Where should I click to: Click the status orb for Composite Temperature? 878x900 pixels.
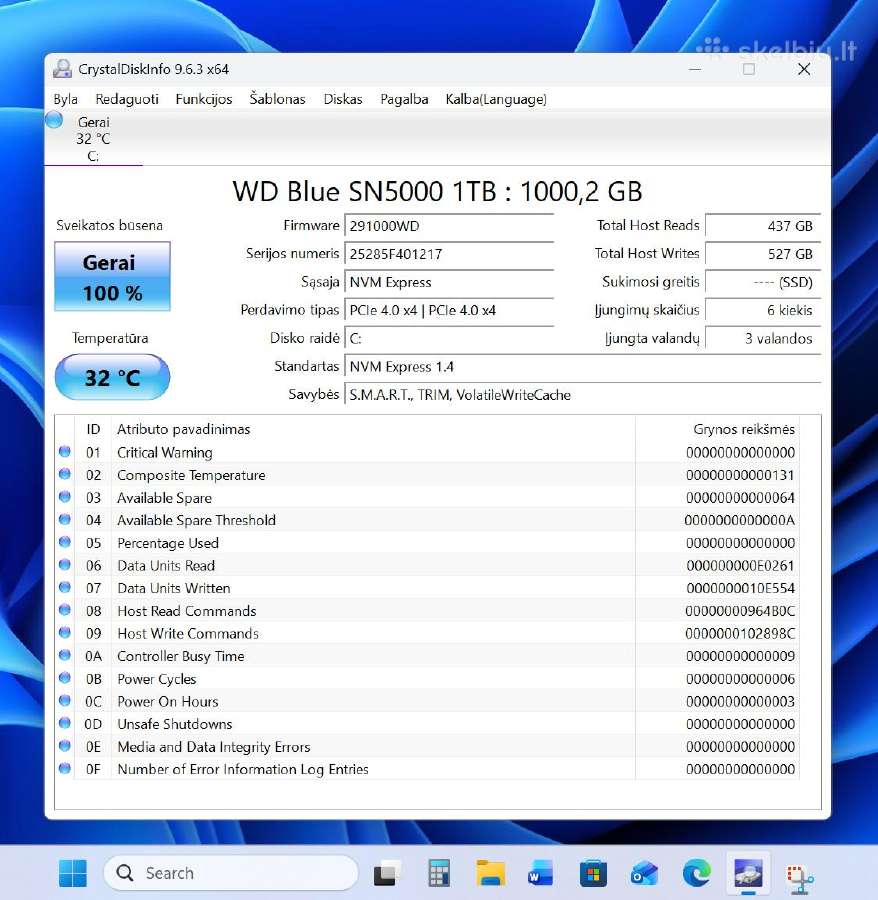[x=65, y=474]
